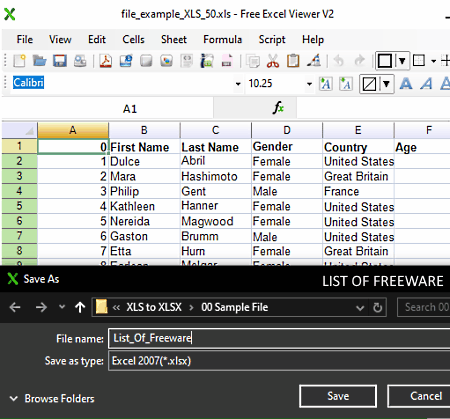The height and width of the screenshot is (419, 450).
Task: Go back in Save As dialog
Action: click(x=15, y=307)
